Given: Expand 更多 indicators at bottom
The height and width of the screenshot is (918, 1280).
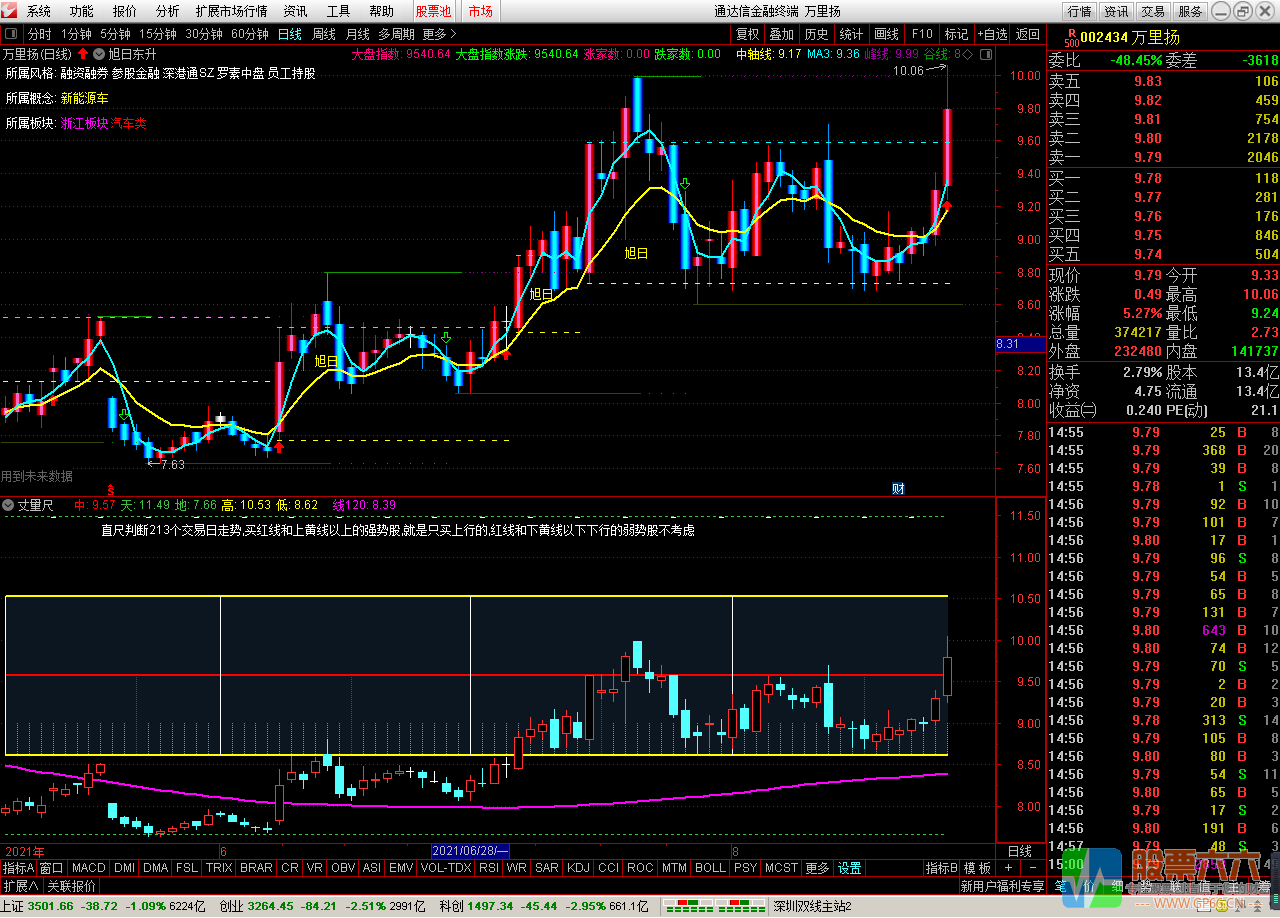Looking at the screenshot, I should click(x=817, y=868).
